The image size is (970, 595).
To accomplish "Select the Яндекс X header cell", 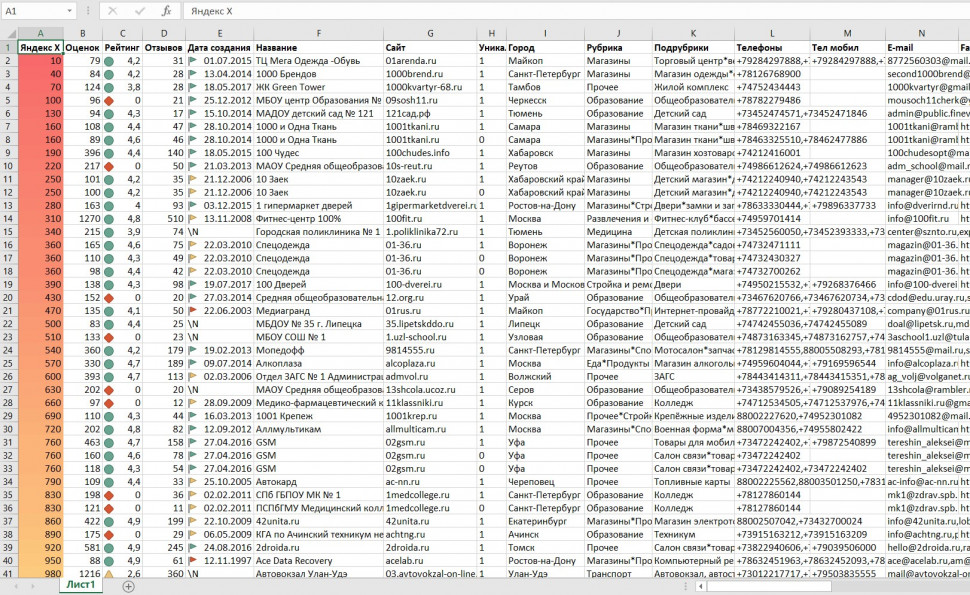I will pyautogui.click(x=40, y=47).
